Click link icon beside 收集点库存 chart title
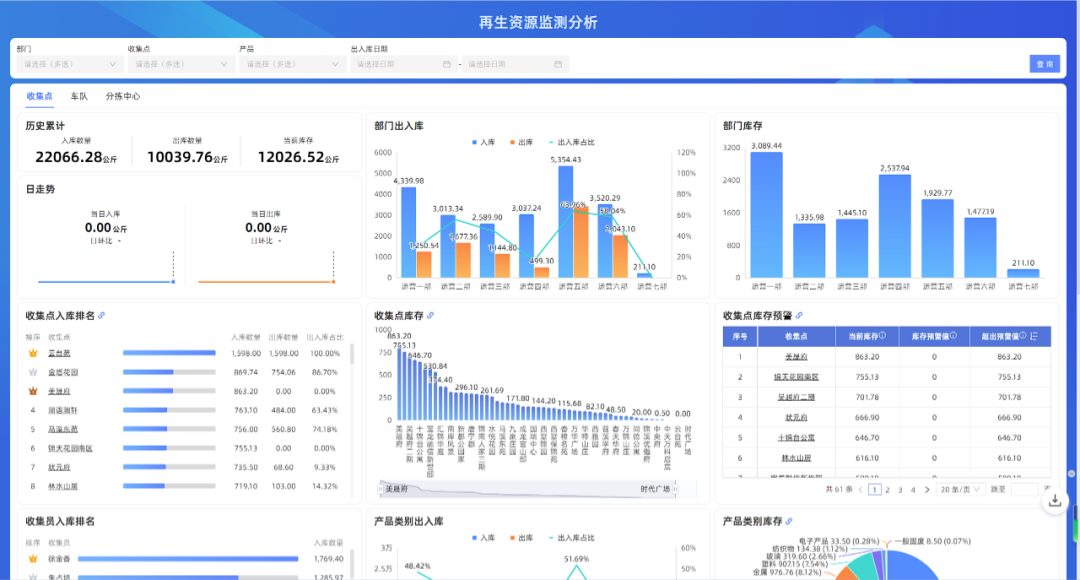 point(431,316)
